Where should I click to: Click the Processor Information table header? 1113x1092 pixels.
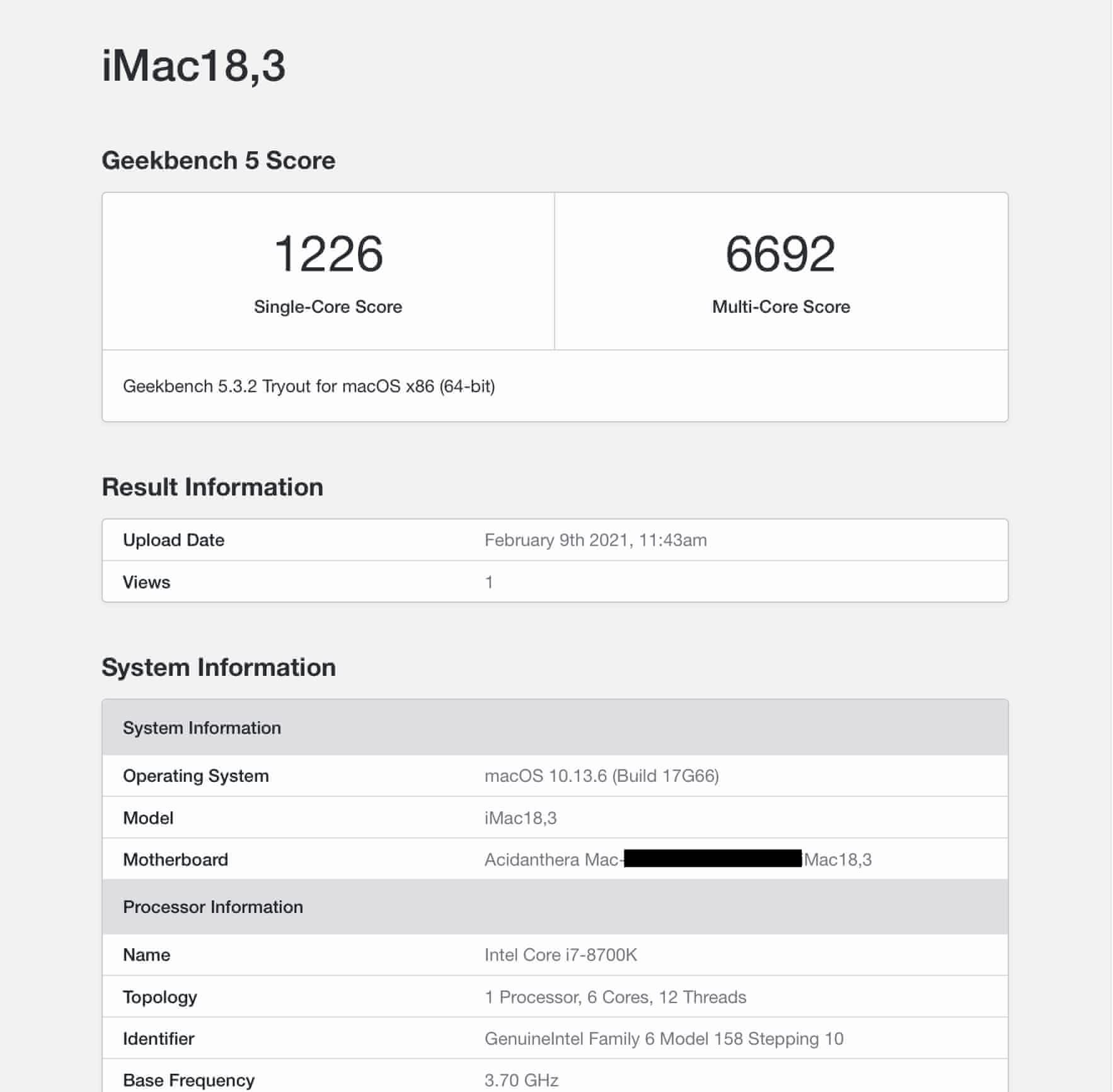[212, 907]
